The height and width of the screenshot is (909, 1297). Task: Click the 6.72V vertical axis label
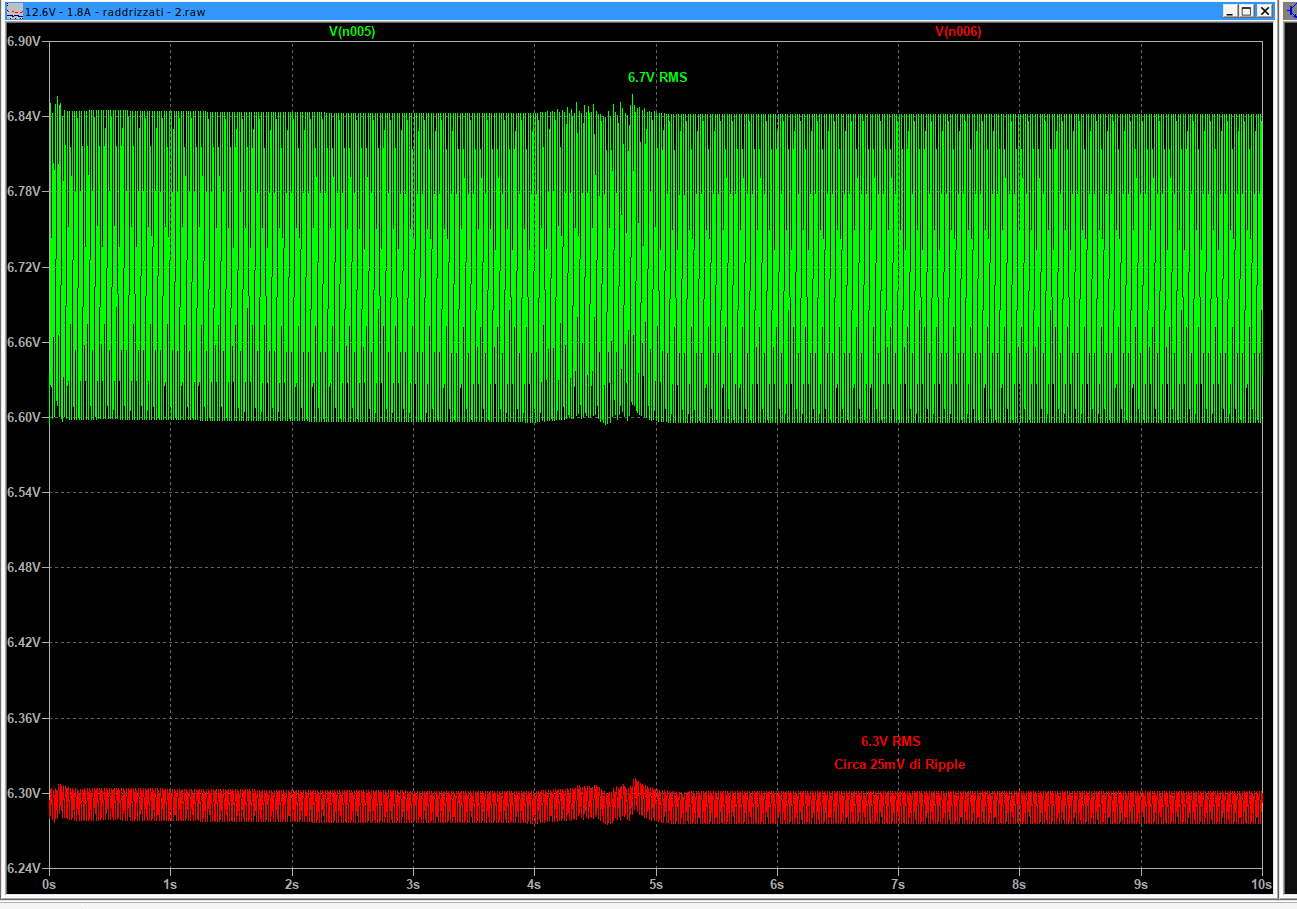coord(23,267)
